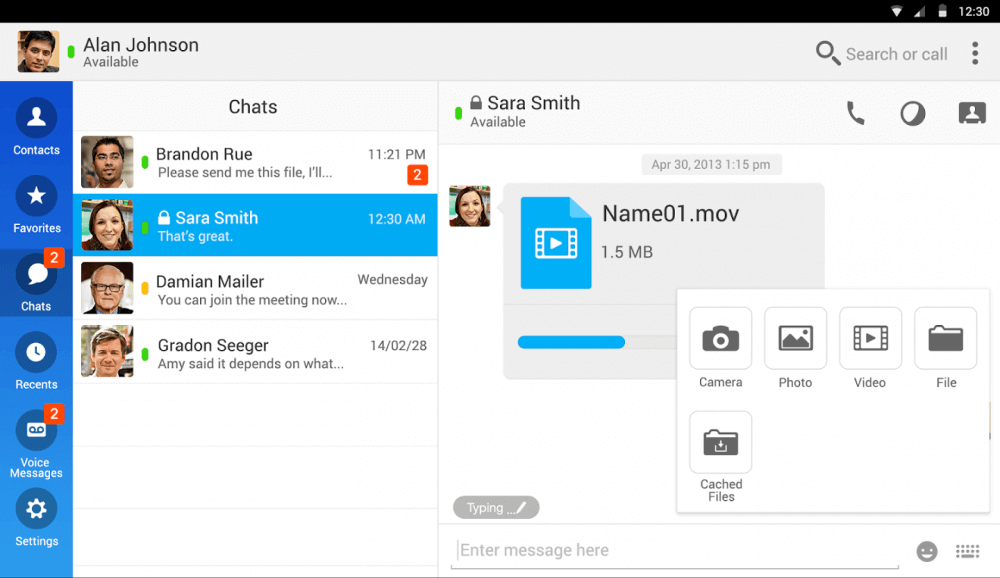Image resolution: width=1000 pixels, height=578 pixels.
Task: Click the 12:30 clock in status bar
Action: coord(973,11)
